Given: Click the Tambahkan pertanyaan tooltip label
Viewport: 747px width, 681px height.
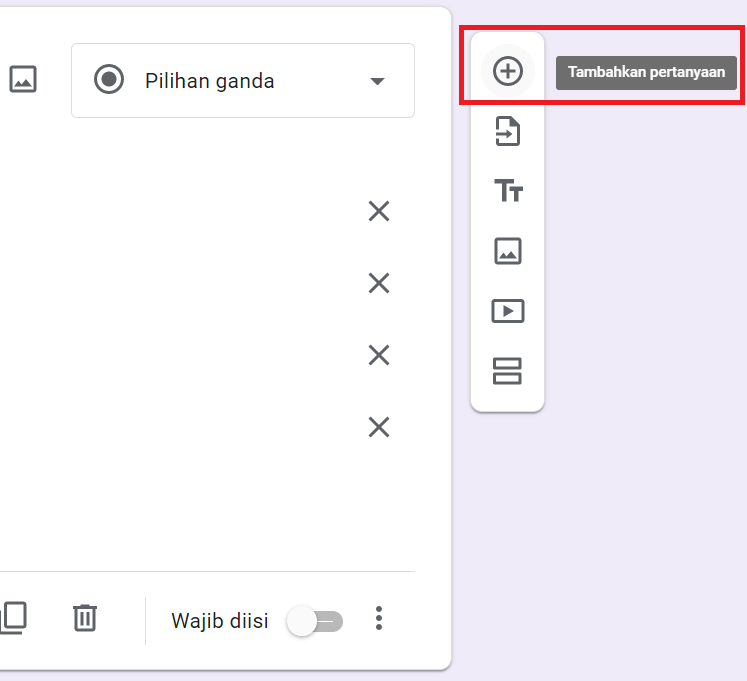Looking at the screenshot, I should point(646,72).
